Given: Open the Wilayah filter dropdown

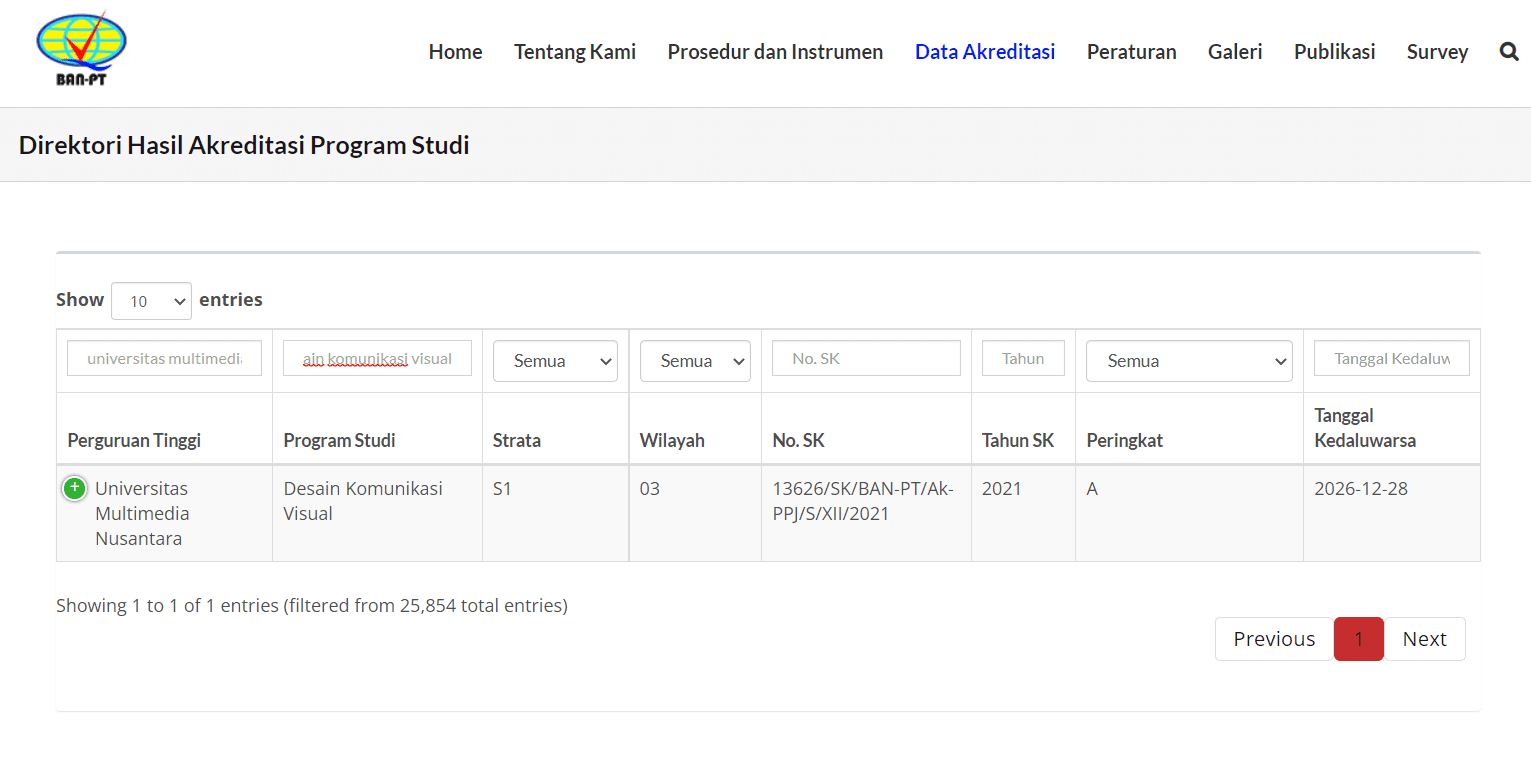Looking at the screenshot, I should coord(694,361).
